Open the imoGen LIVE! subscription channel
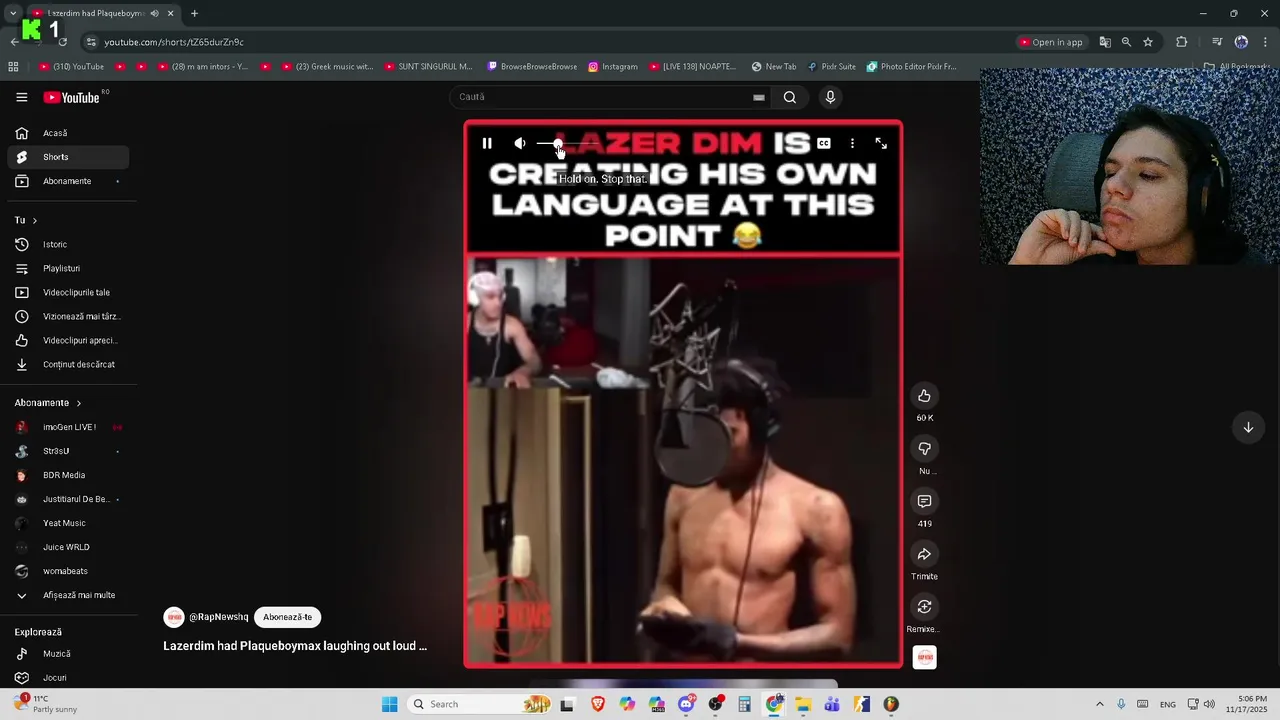Screen dimensions: 1280x720 pos(68,427)
